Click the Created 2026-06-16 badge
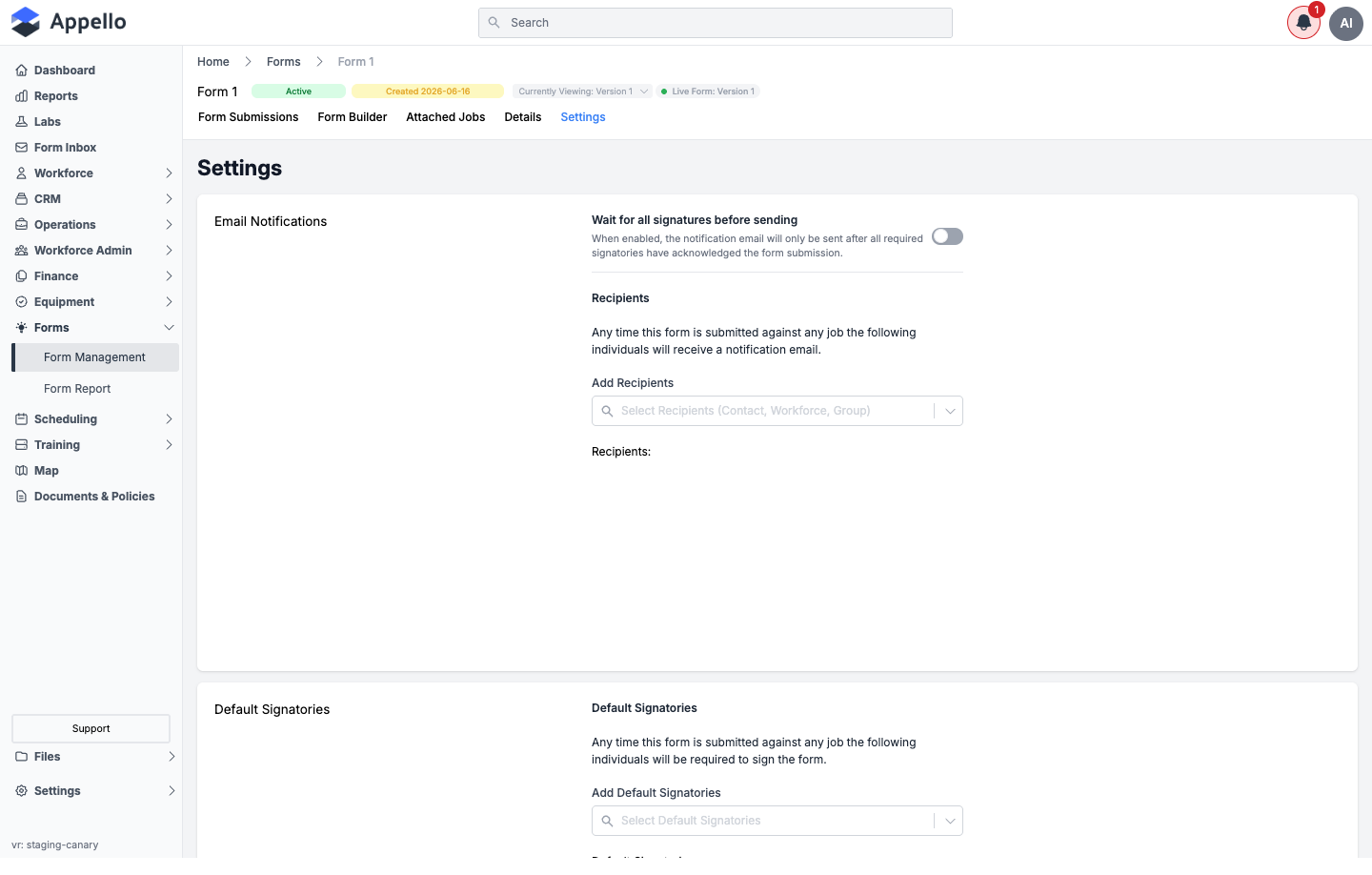This screenshot has width=1372, height=875. 428,92
